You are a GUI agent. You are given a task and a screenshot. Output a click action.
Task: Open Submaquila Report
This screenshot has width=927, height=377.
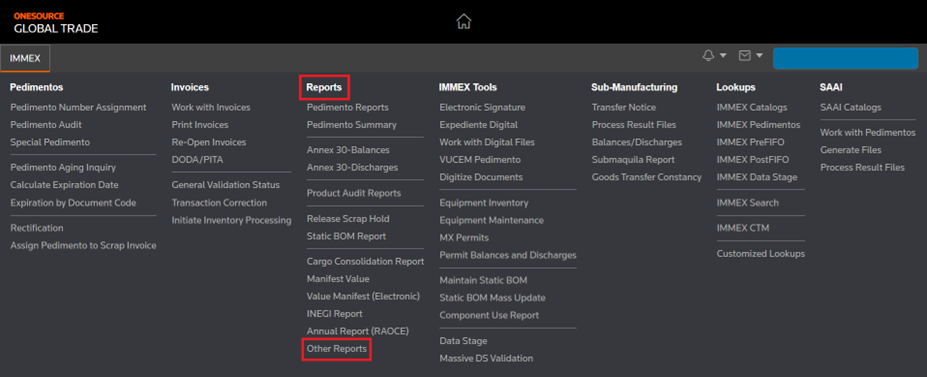pyautogui.click(x=633, y=160)
